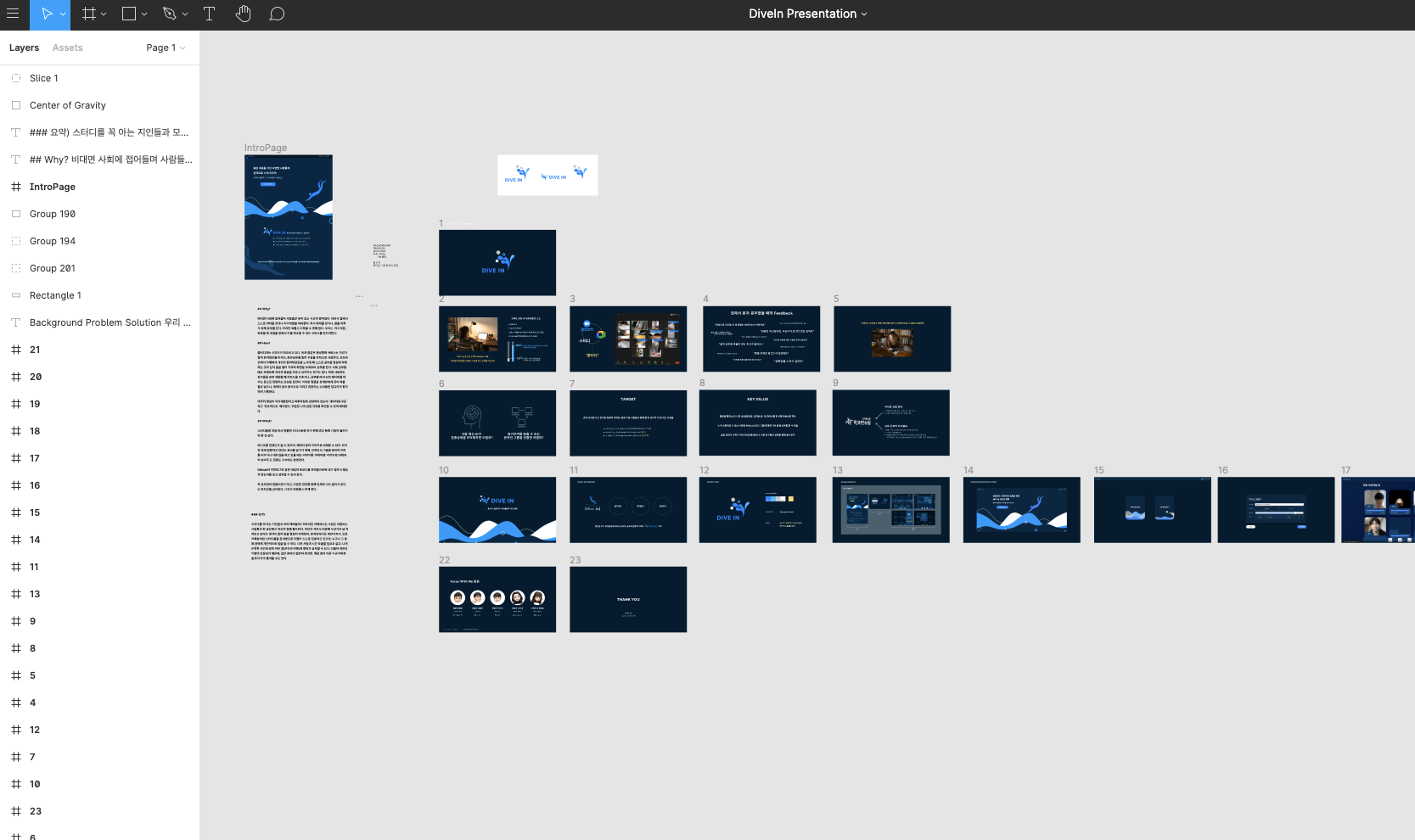Open the Page 1 pages dropdown
Screen dimensions: 1415x840
click(166, 48)
